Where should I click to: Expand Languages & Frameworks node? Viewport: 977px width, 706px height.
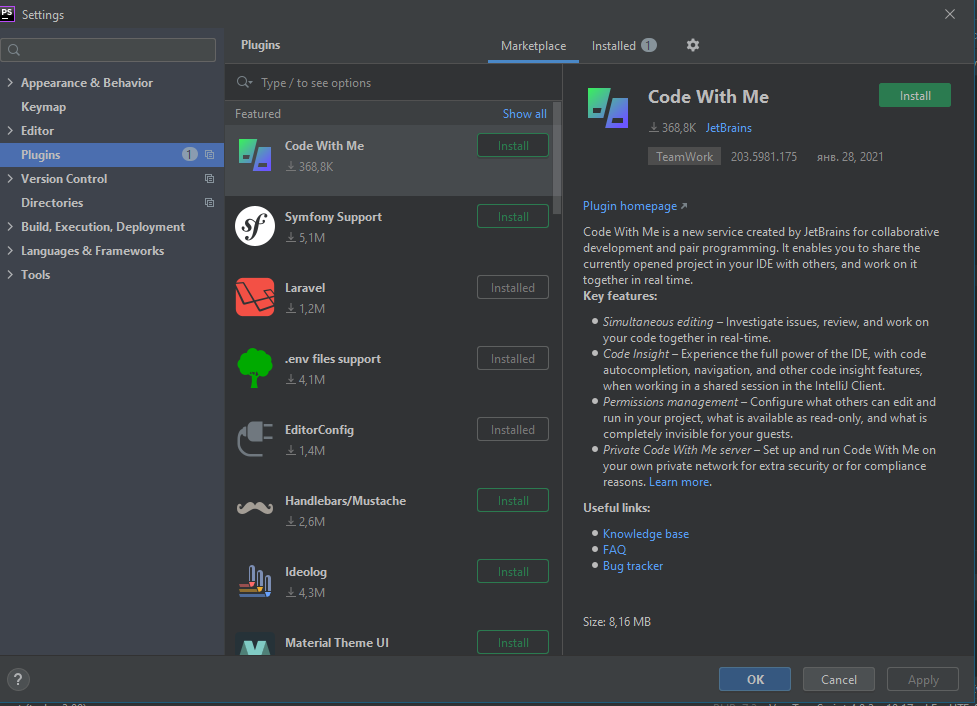tap(10, 250)
